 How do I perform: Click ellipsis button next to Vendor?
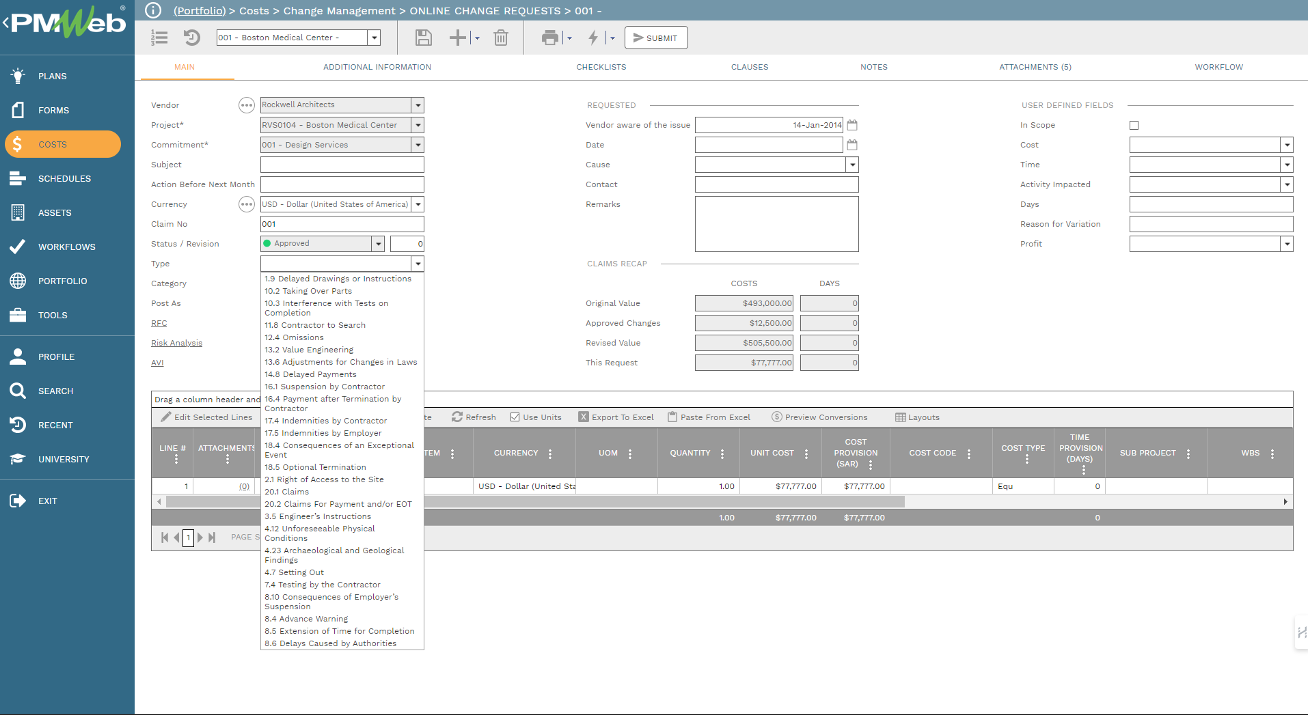pos(246,105)
